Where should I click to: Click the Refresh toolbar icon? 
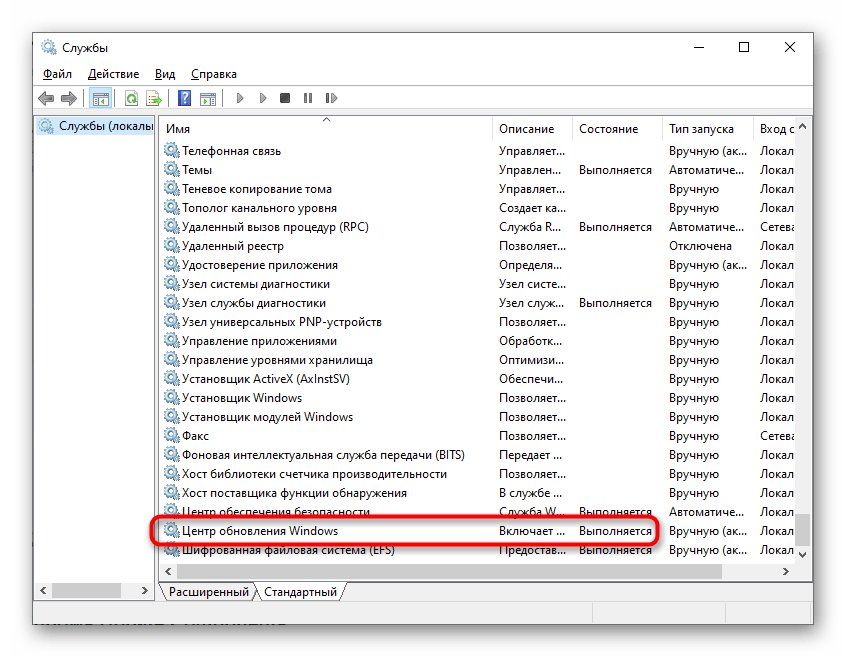coord(131,98)
